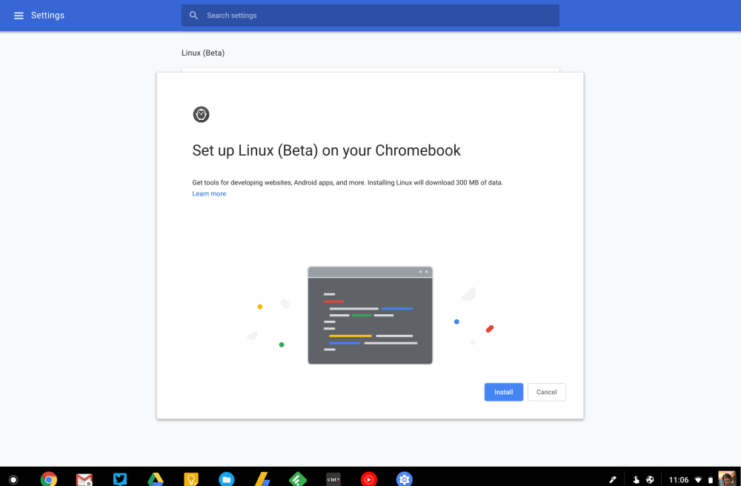The height and width of the screenshot is (486, 741).
Task: Open the Files app on the shelf
Action: tap(226, 478)
